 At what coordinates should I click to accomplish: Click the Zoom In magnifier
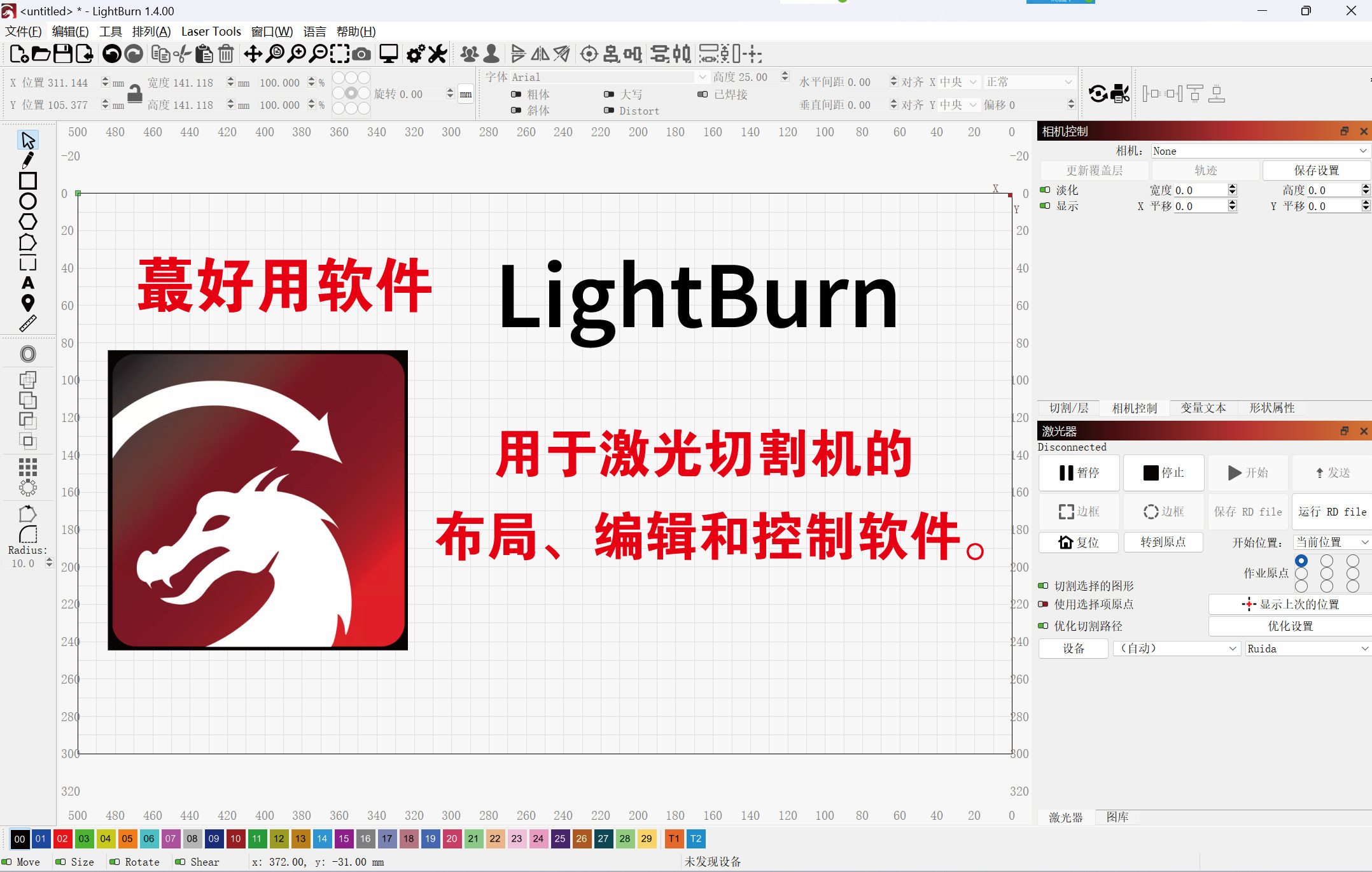coord(297,54)
